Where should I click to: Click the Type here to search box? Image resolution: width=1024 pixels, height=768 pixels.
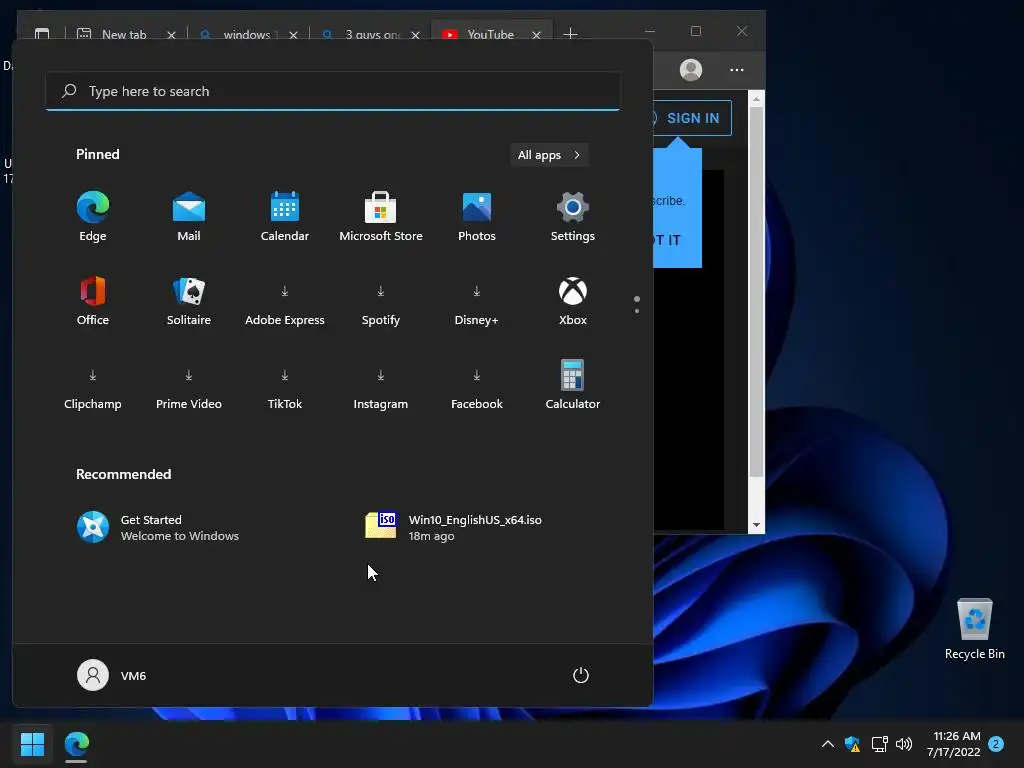[x=333, y=91]
